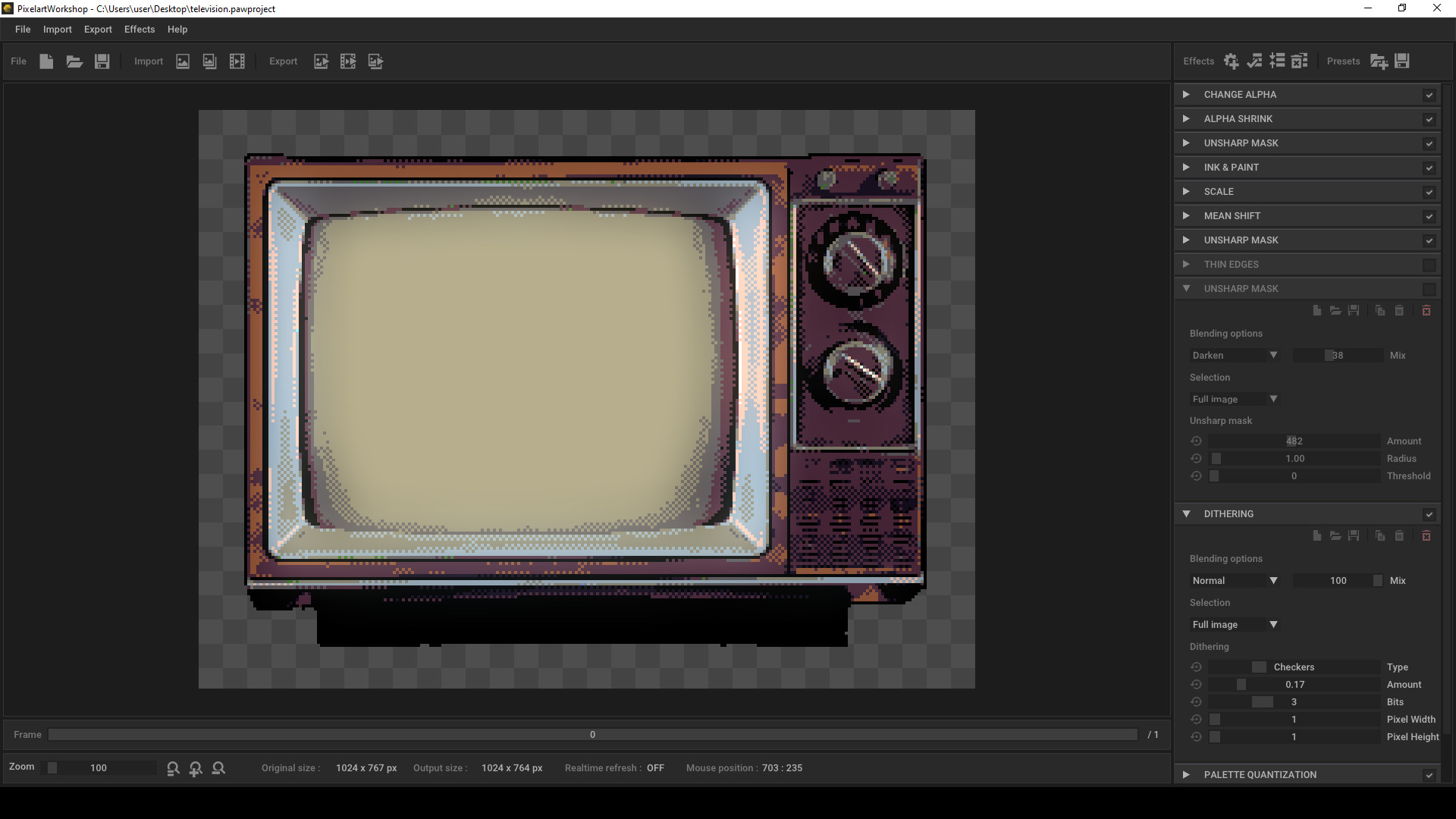The image size is (1456, 819).
Task: Adjust the Dithering Amount slider
Action: (1294, 685)
